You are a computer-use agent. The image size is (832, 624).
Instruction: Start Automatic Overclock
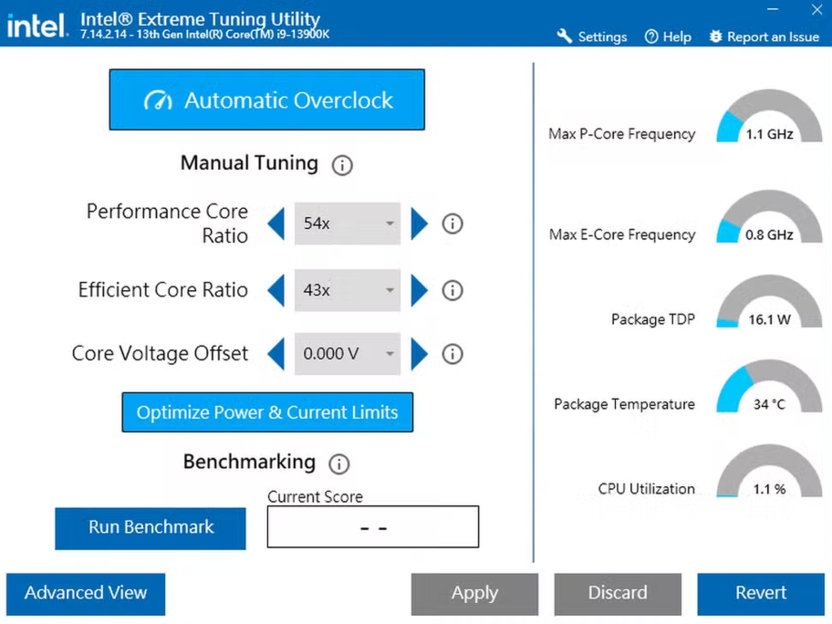[267, 100]
